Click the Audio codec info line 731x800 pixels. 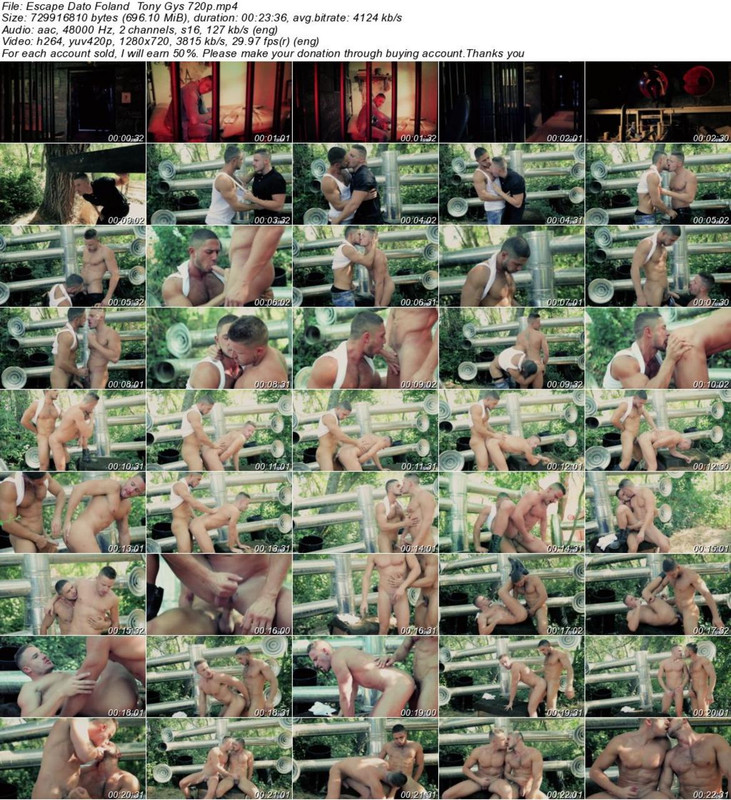point(142,31)
